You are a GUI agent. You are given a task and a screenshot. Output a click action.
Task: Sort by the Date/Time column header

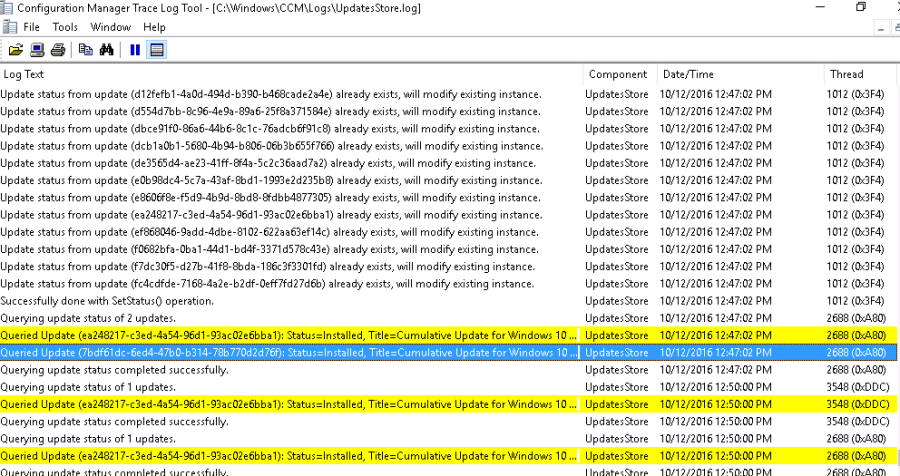(x=740, y=74)
